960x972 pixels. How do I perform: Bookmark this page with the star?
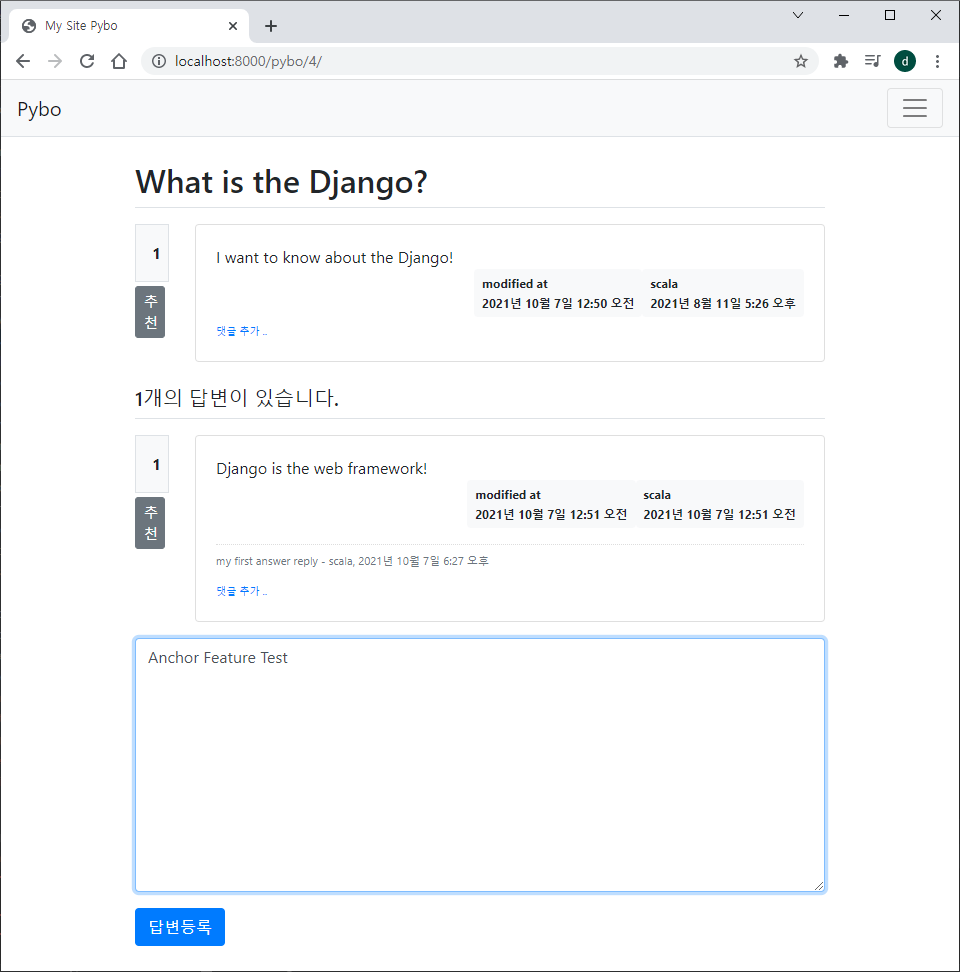[x=801, y=61]
